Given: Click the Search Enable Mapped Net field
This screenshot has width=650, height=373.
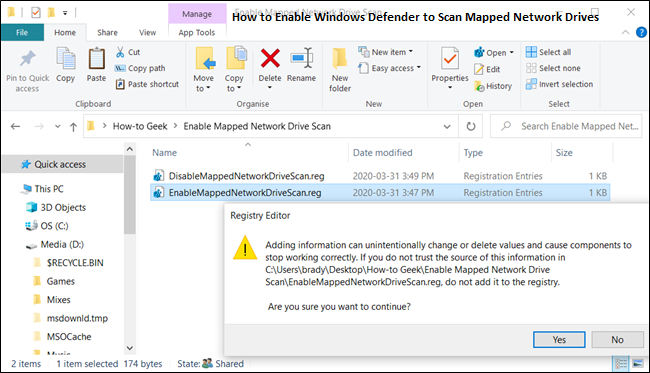Looking at the screenshot, I should [x=566, y=126].
